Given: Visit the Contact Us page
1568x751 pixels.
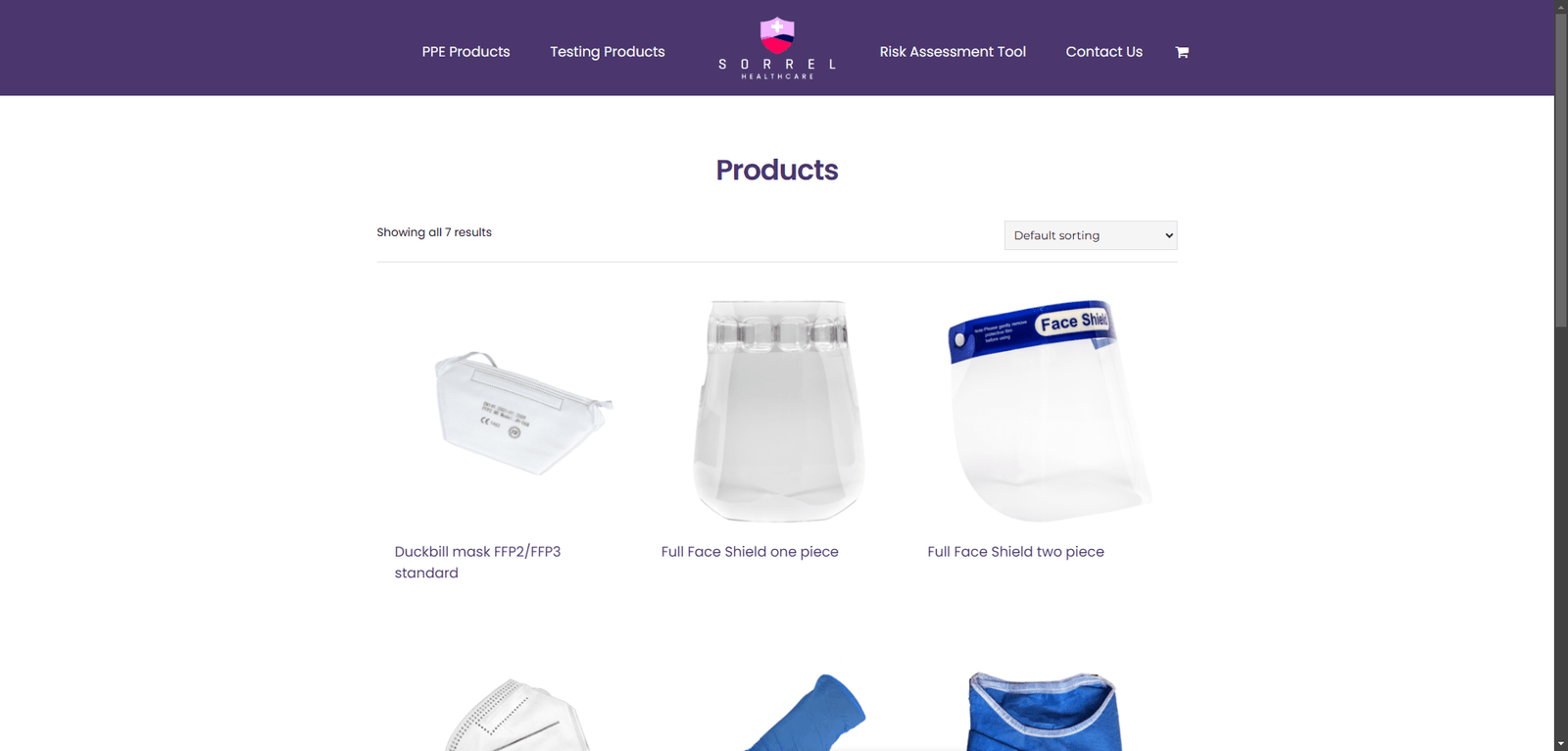Looking at the screenshot, I should (x=1103, y=52).
